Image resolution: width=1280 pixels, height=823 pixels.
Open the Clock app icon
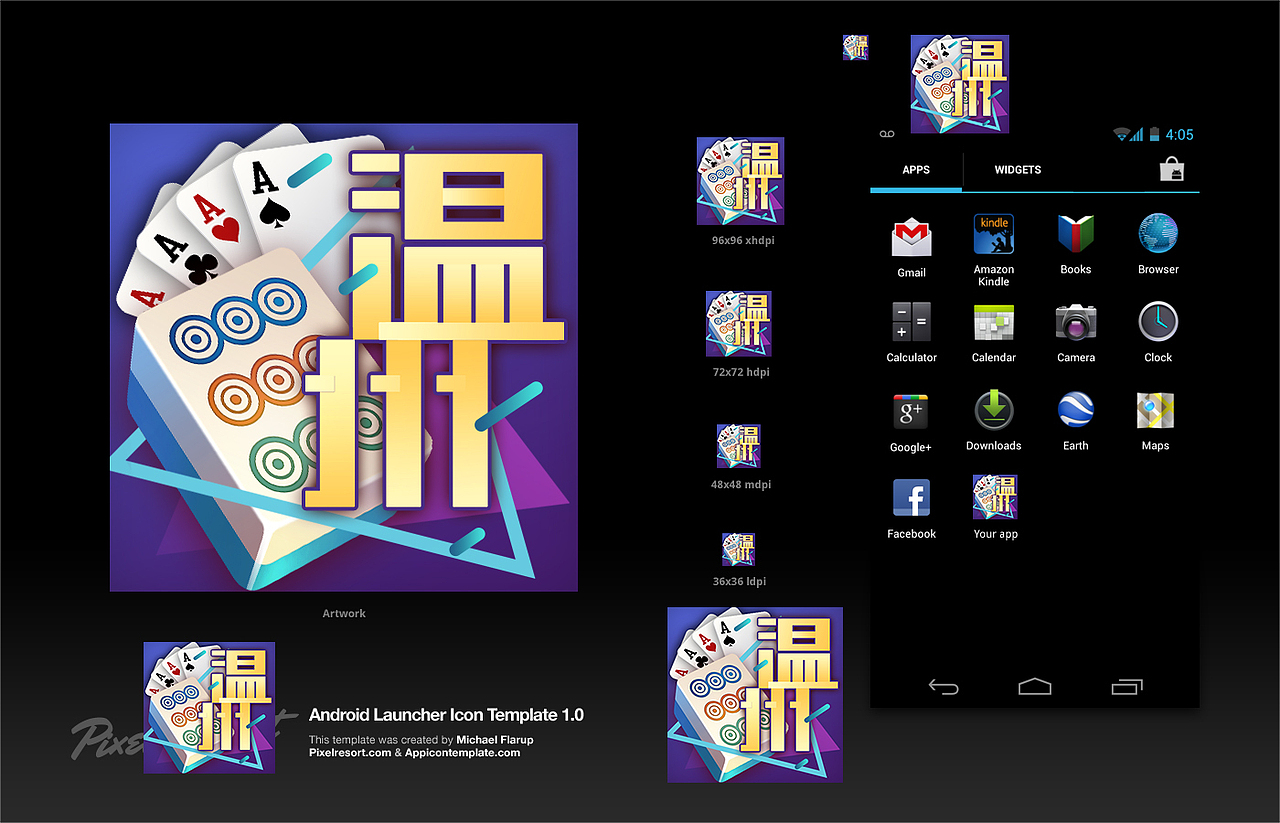[x=1158, y=322]
